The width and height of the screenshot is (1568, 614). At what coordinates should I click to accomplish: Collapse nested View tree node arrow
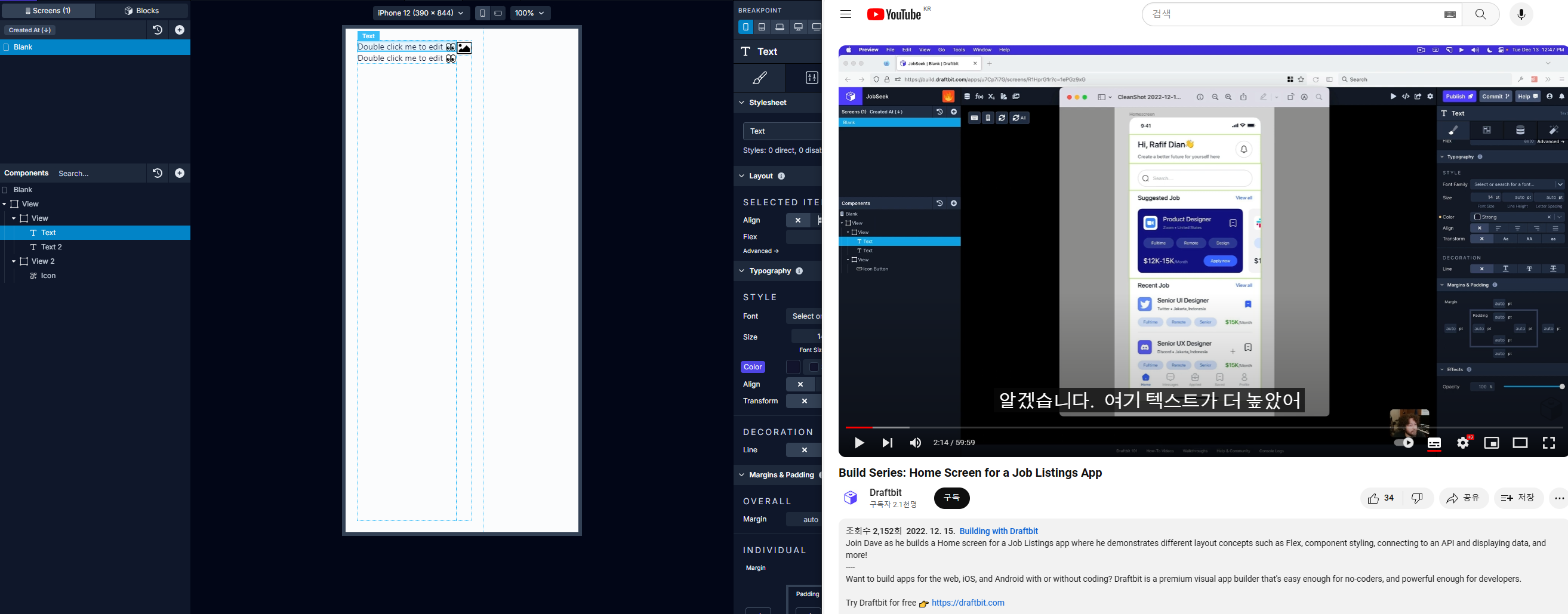coord(13,218)
